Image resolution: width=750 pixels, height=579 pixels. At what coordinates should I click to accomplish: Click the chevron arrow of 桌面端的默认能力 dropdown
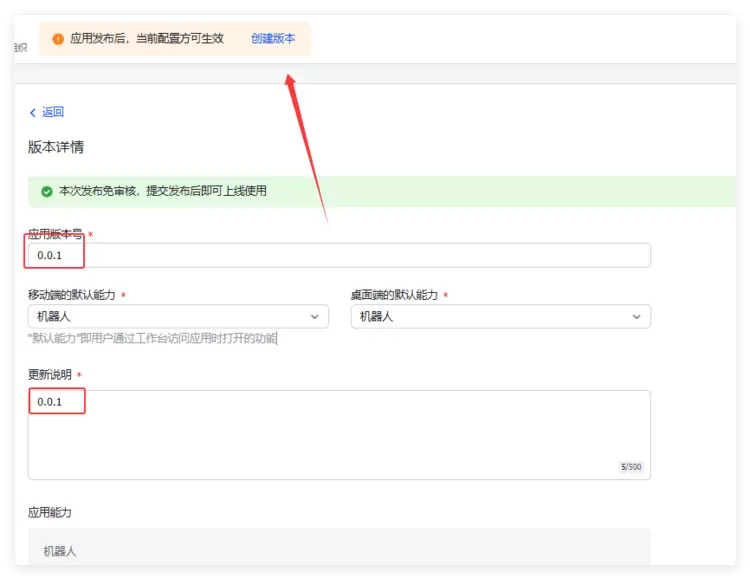[637, 317]
